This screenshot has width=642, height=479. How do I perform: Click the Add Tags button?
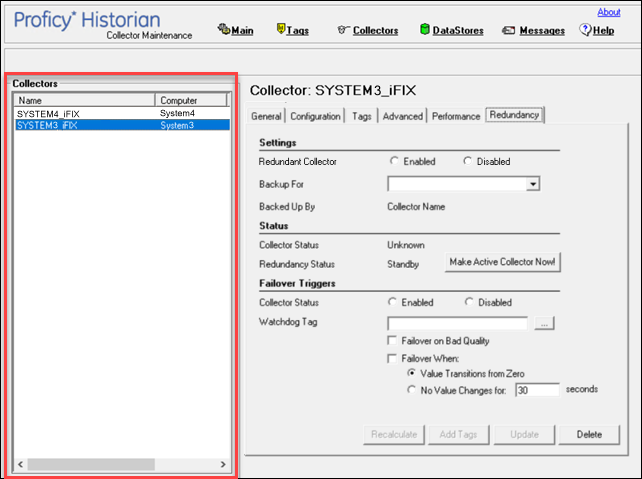coord(459,434)
